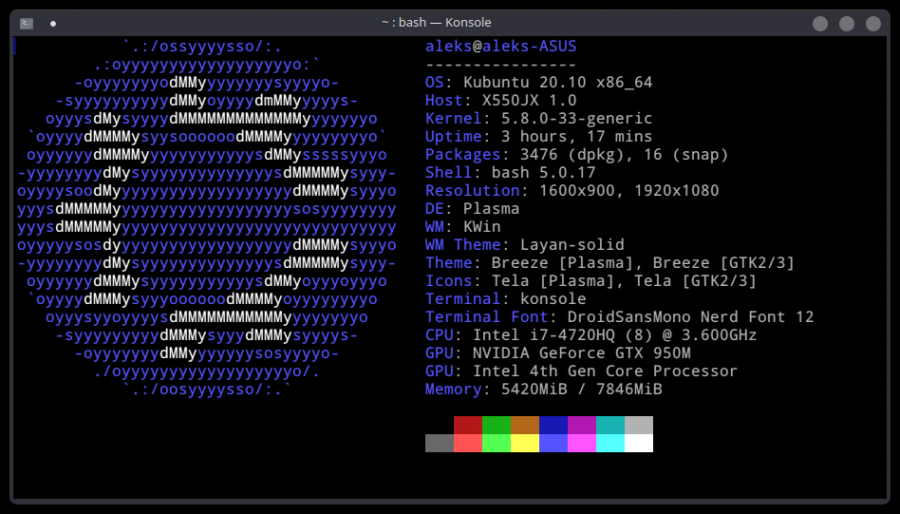Click the aleks@aleks-ASUS header text
This screenshot has height=514, width=900.
click(x=500, y=47)
